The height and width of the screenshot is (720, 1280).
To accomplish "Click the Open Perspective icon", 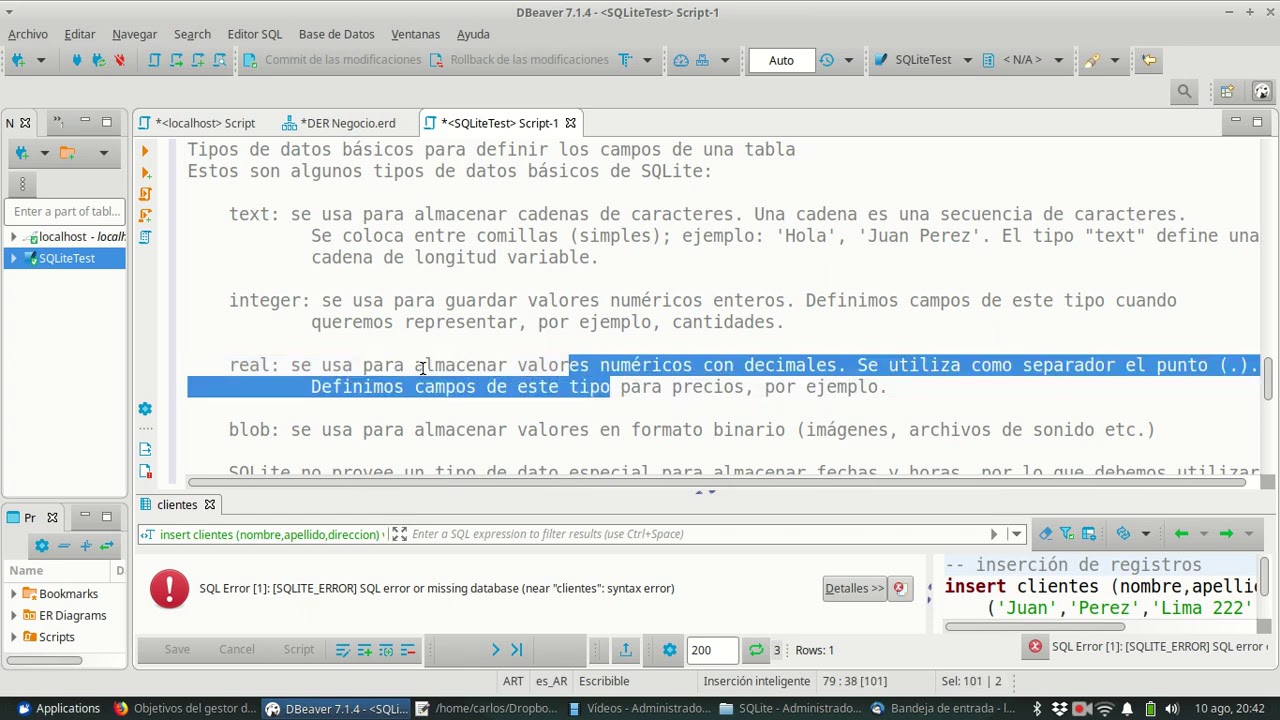I will pyautogui.click(x=1227, y=92).
